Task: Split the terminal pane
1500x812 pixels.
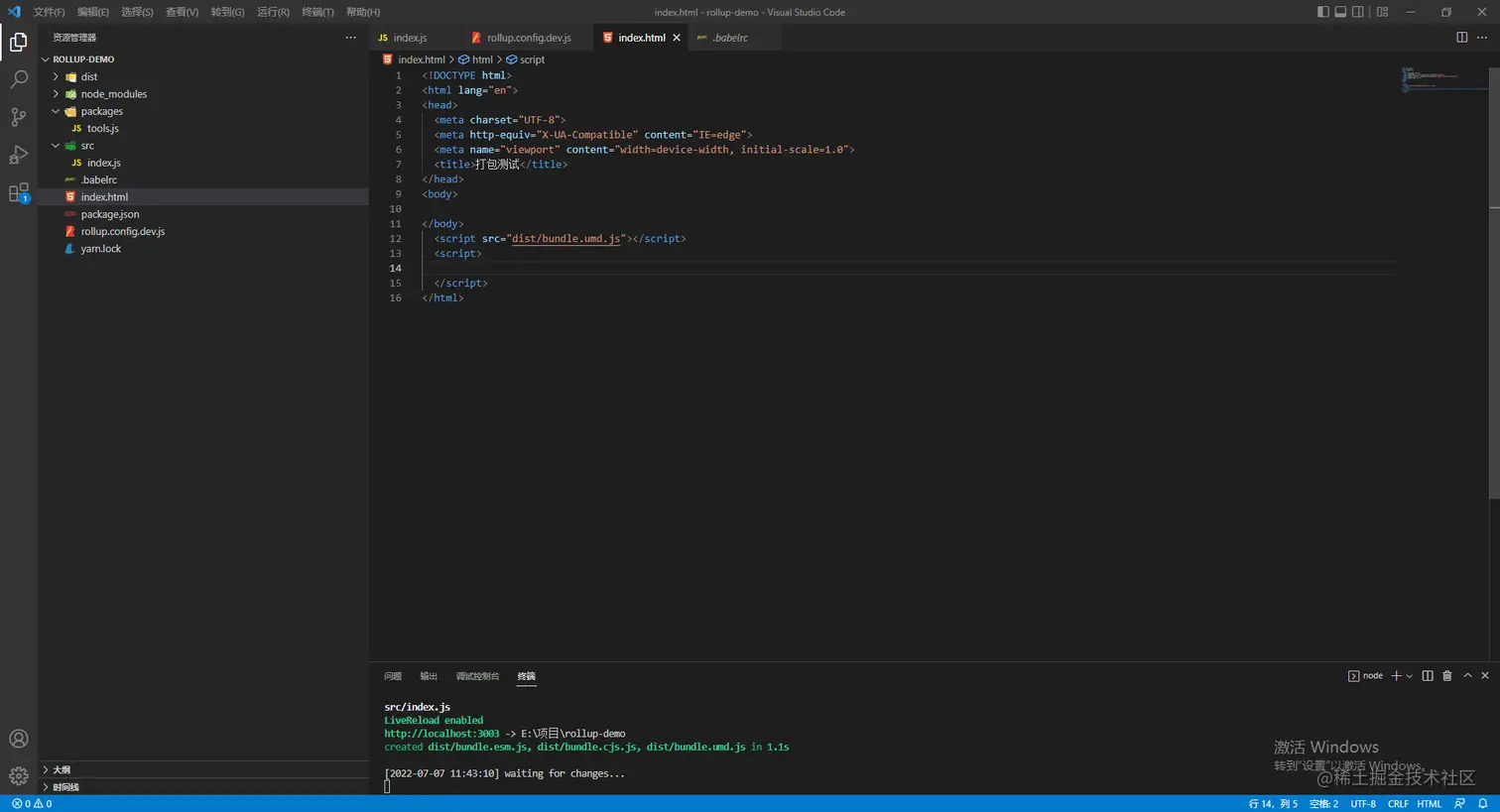Action: point(1428,676)
